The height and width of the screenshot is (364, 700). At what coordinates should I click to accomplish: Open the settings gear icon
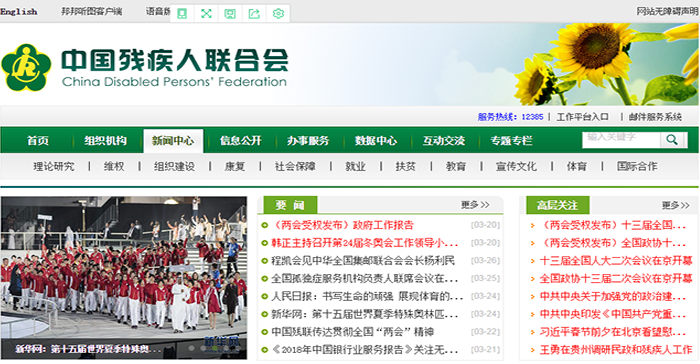(278, 13)
